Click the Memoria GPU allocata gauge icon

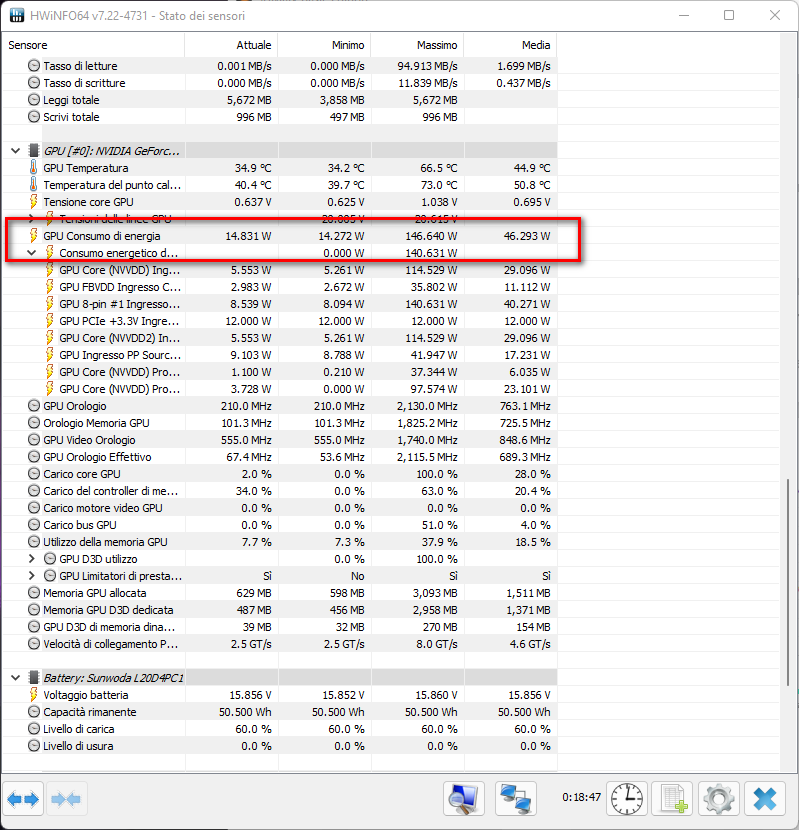[34, 593]
